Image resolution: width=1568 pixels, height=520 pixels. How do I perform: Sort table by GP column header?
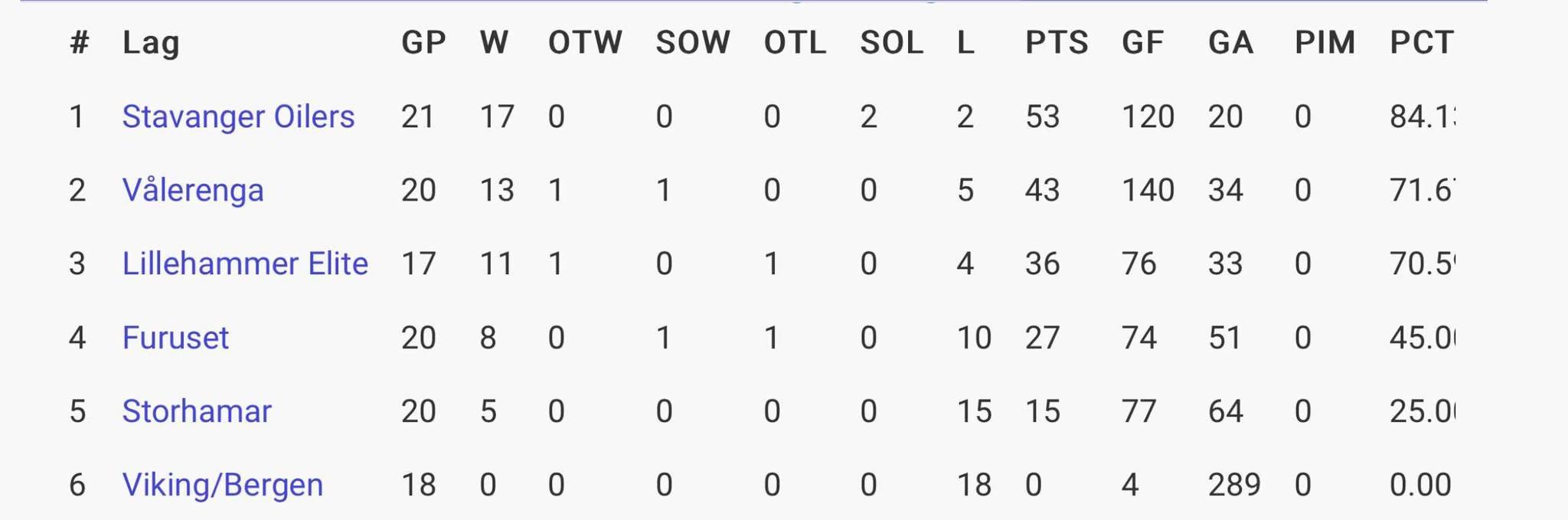point(423,43)
